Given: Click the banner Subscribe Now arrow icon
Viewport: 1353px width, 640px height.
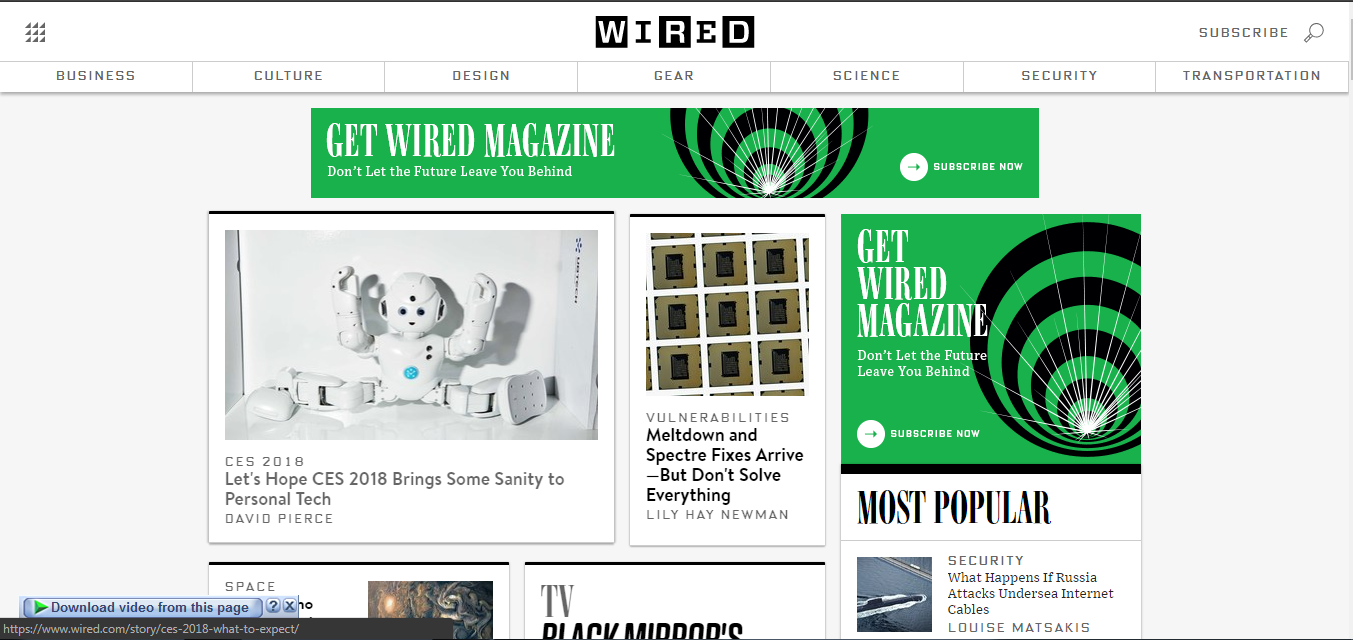Looking at the screenshot, I should coord(914,167).
